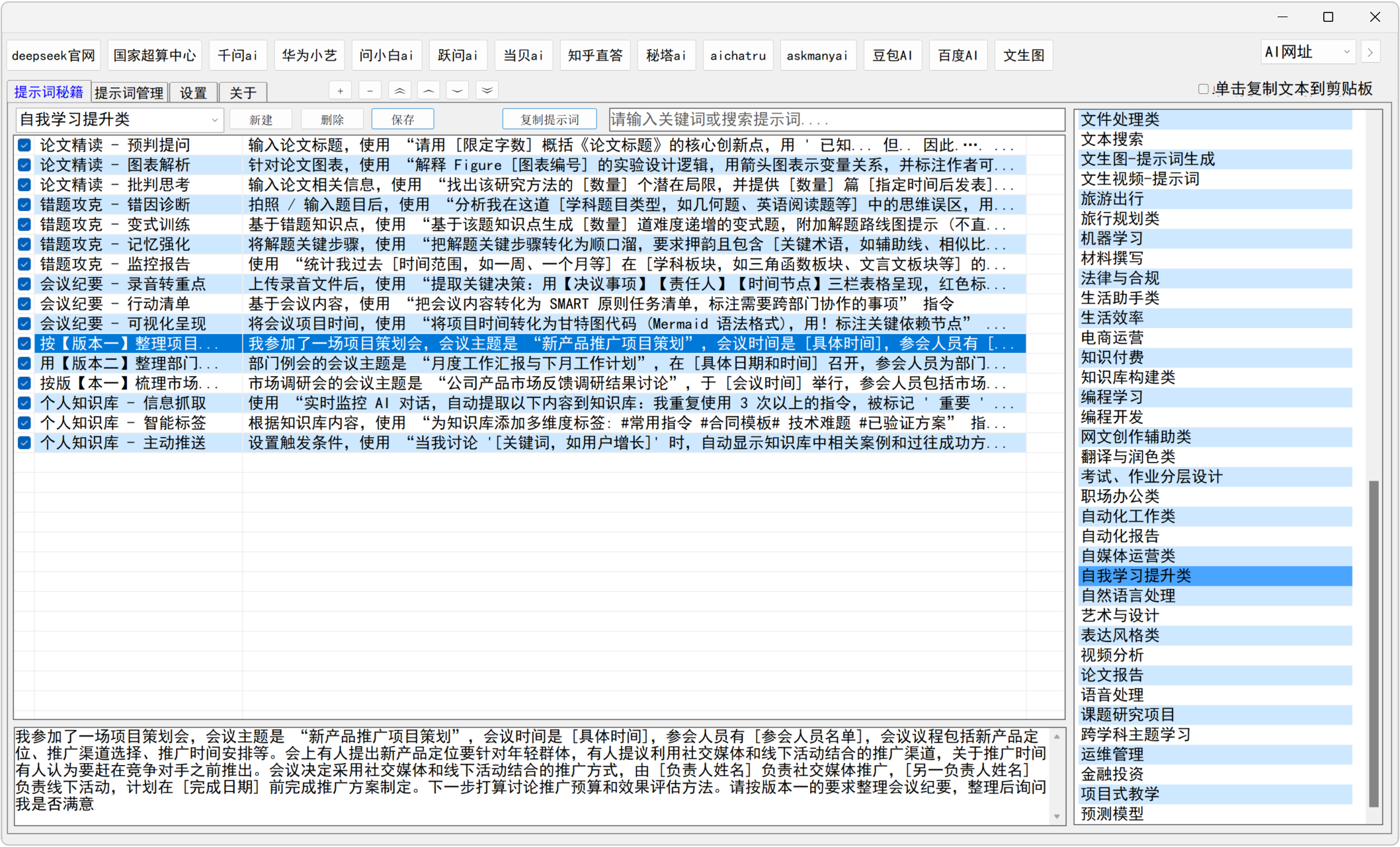Image resolution: width=1400 pixels, height=847 pixels.
Task: Click the minus icon to remove an item
Action: click(x=370, y=91)
